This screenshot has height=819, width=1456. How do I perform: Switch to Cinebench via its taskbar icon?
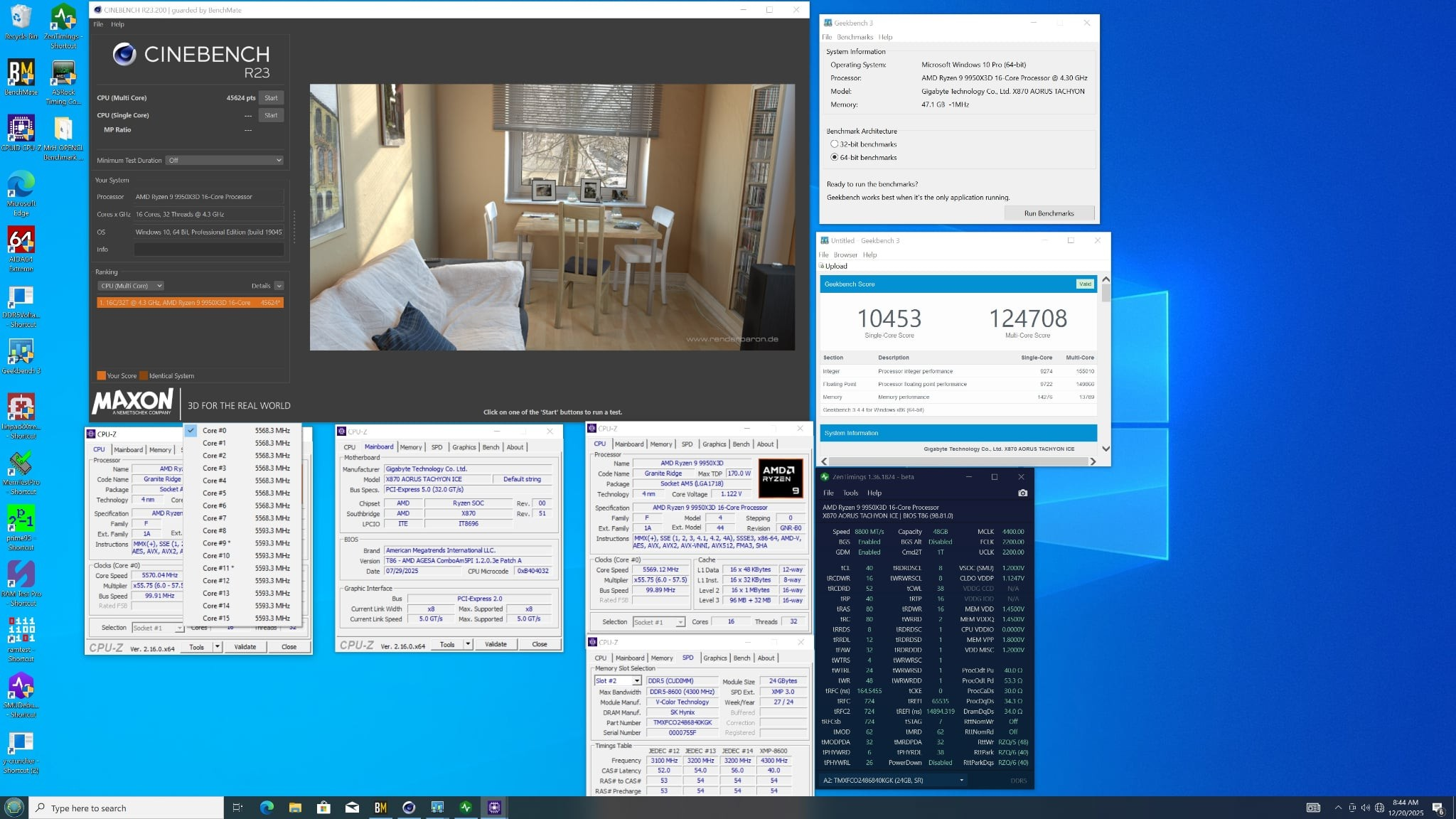pos(409,808)
